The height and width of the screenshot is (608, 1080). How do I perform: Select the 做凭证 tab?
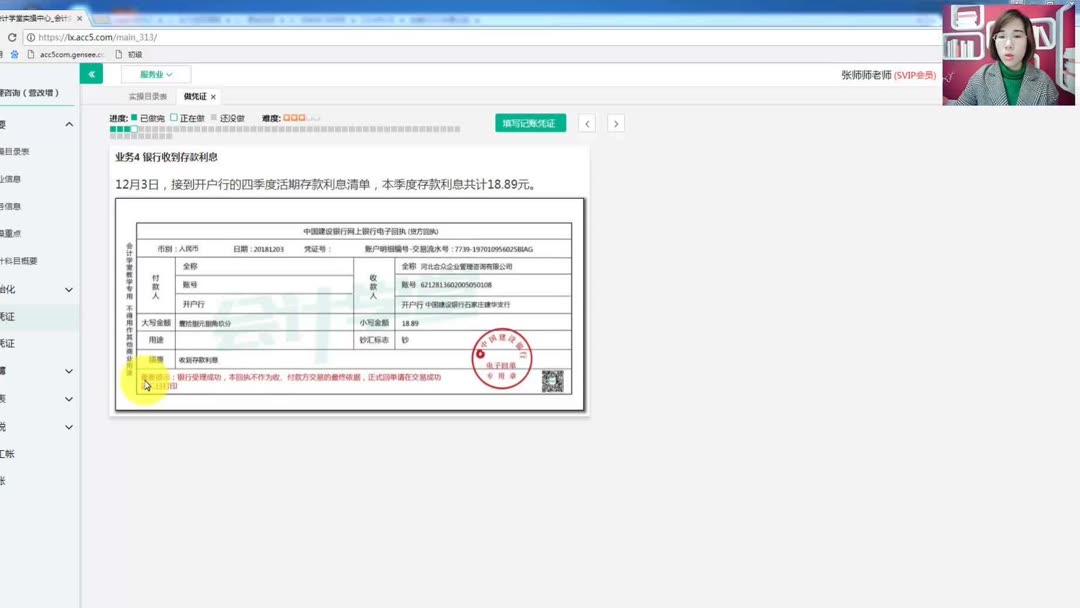point(195,97)
